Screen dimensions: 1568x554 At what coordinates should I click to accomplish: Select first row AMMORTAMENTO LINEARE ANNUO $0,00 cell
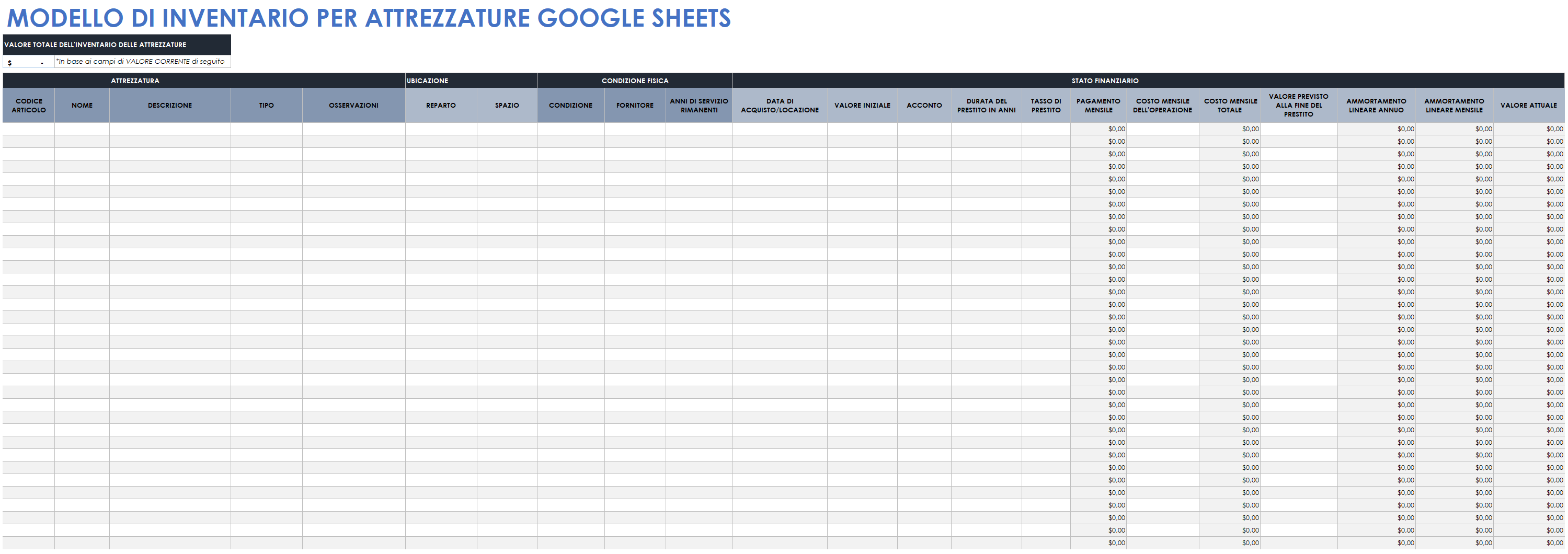[x=1376, y=129]
